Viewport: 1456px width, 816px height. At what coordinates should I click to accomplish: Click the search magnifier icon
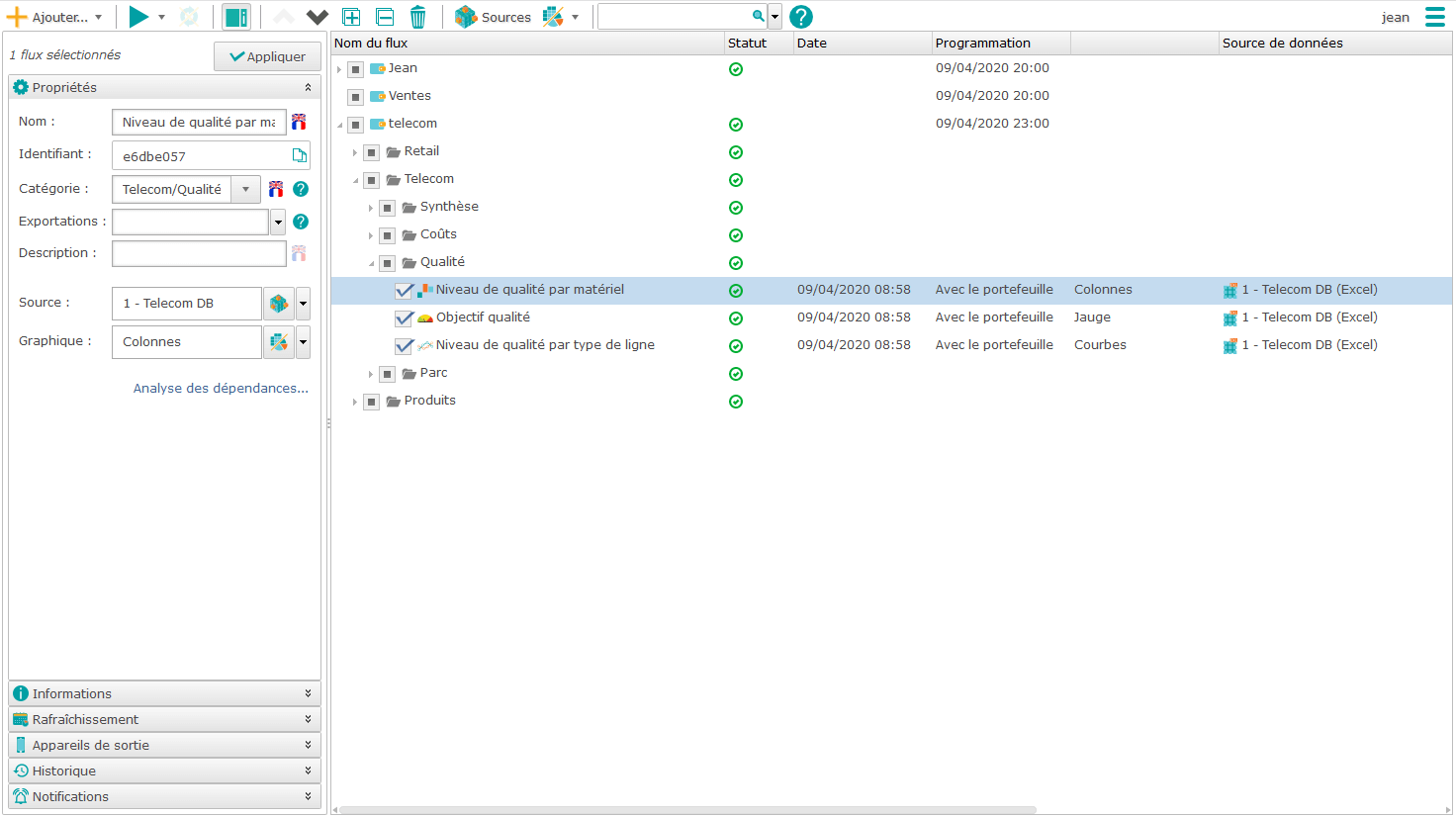pos(759,17)
